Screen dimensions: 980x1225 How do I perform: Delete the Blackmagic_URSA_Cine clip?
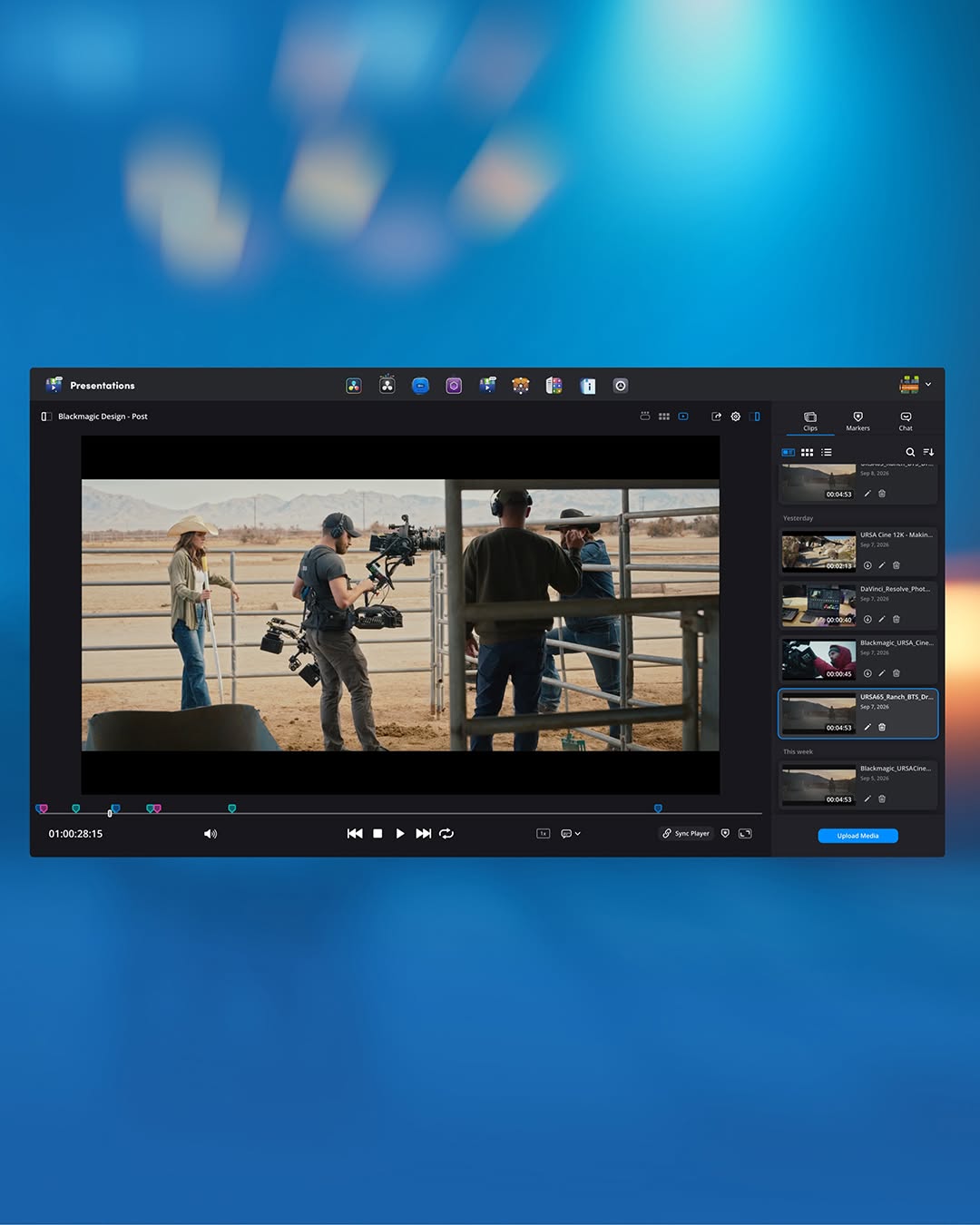pos(897,673)
